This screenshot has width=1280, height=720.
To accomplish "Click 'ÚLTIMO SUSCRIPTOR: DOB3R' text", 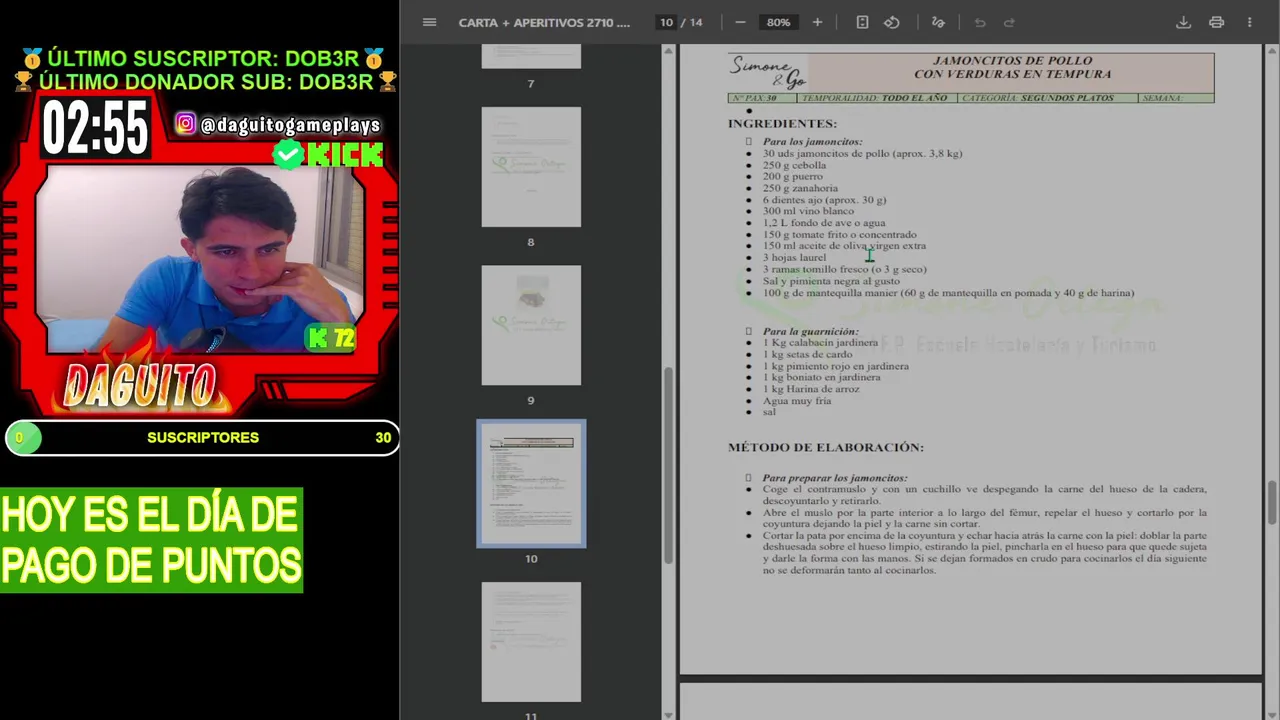I will coord(203,58).
